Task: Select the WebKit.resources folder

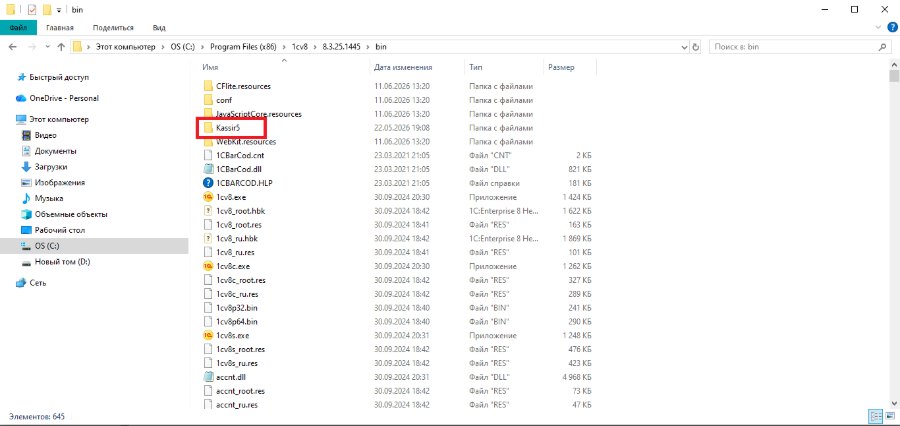Action: [x=246, y=141]
